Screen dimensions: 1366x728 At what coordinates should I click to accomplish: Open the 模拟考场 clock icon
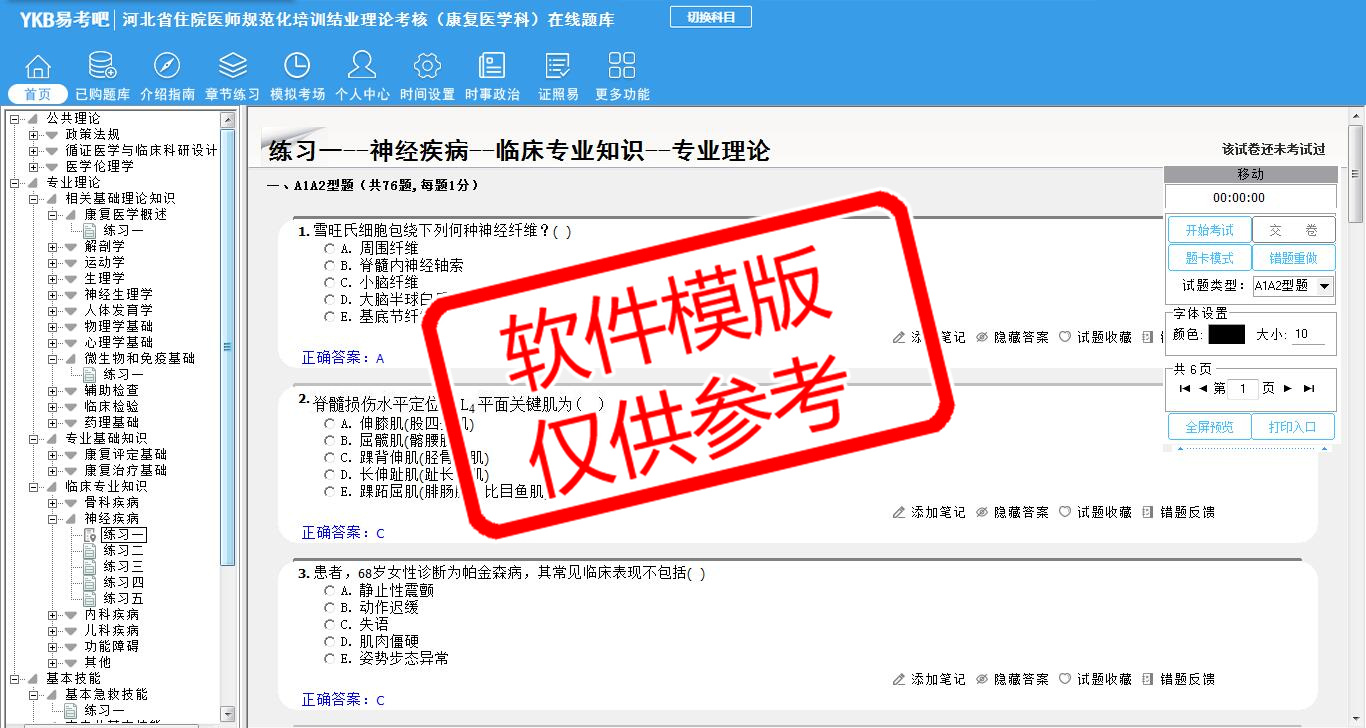[297, 67]
